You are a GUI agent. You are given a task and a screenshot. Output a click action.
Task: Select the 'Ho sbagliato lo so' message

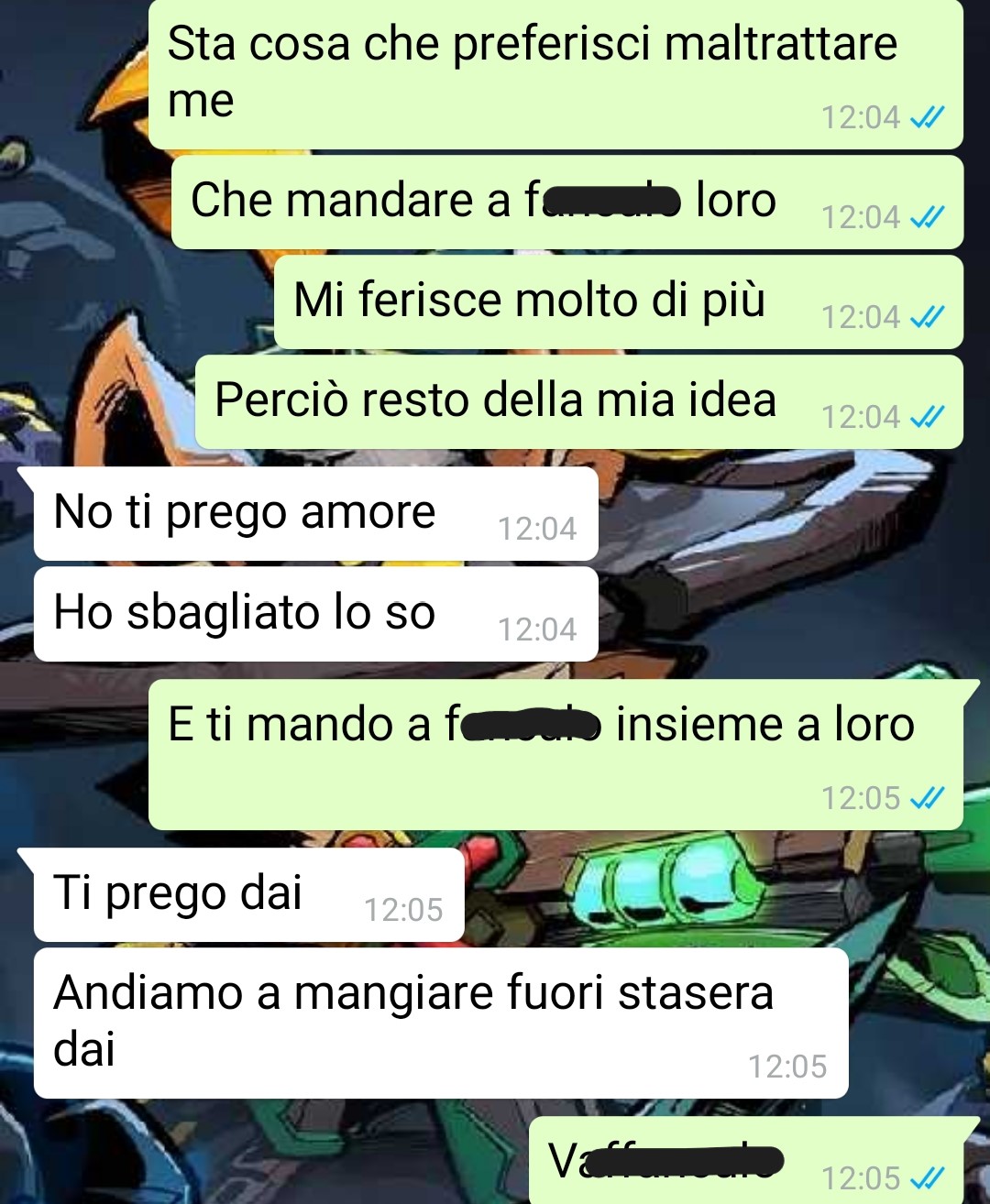pos(315,614)
